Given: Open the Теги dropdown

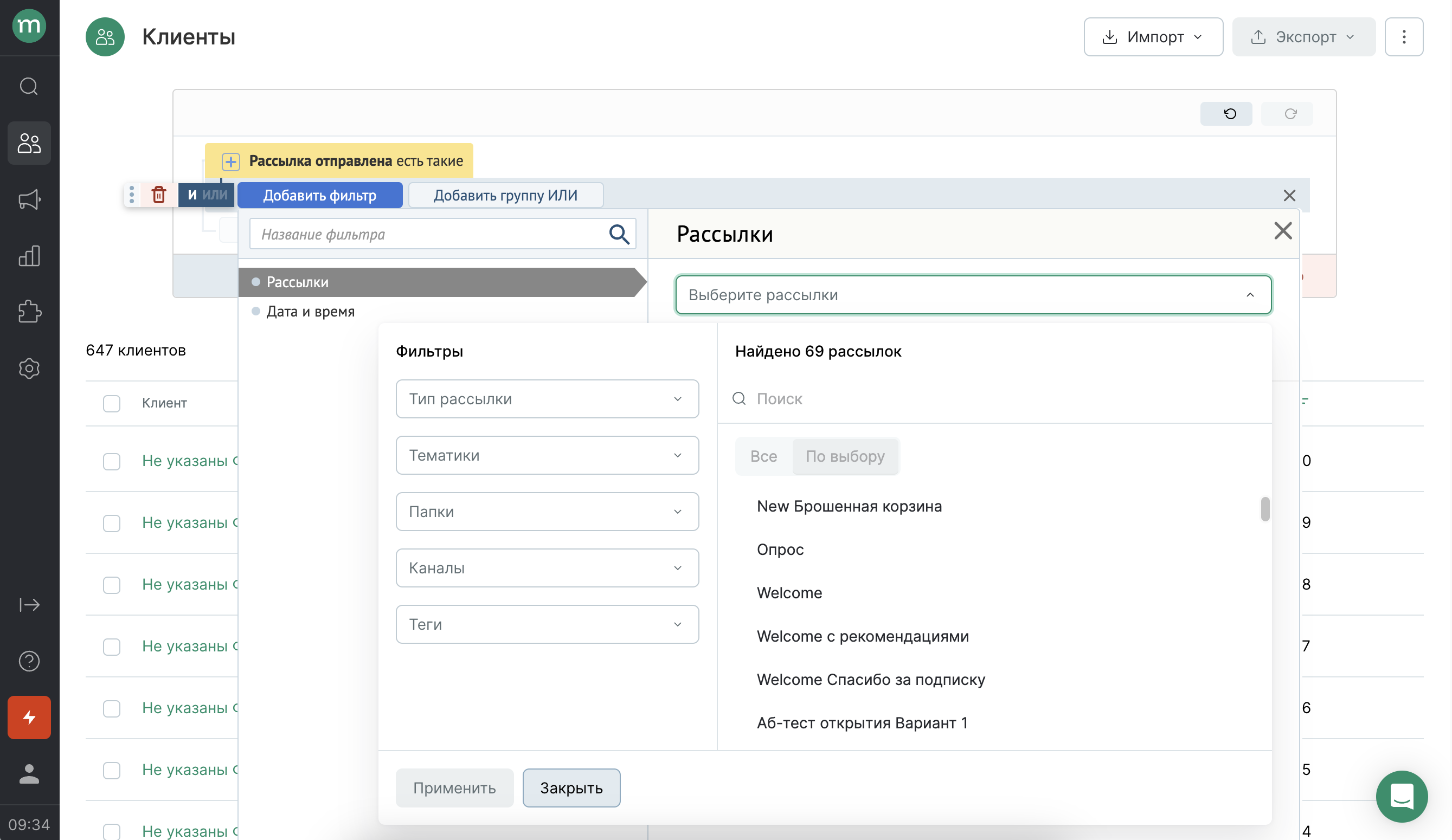Looking at the screenshot, I should click(547, 624).
